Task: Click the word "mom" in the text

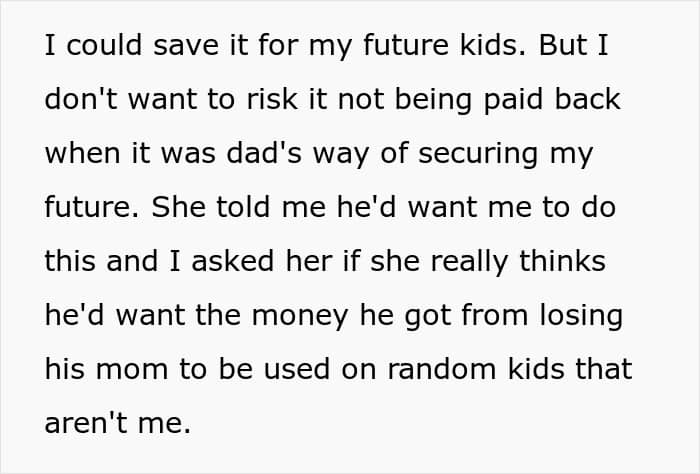Action: coord(132,369)
